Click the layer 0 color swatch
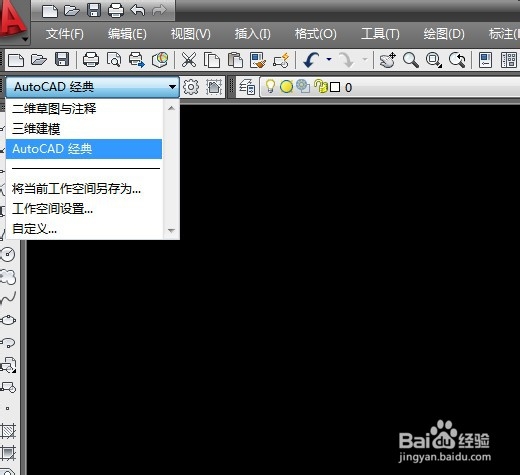 (335, 87)
